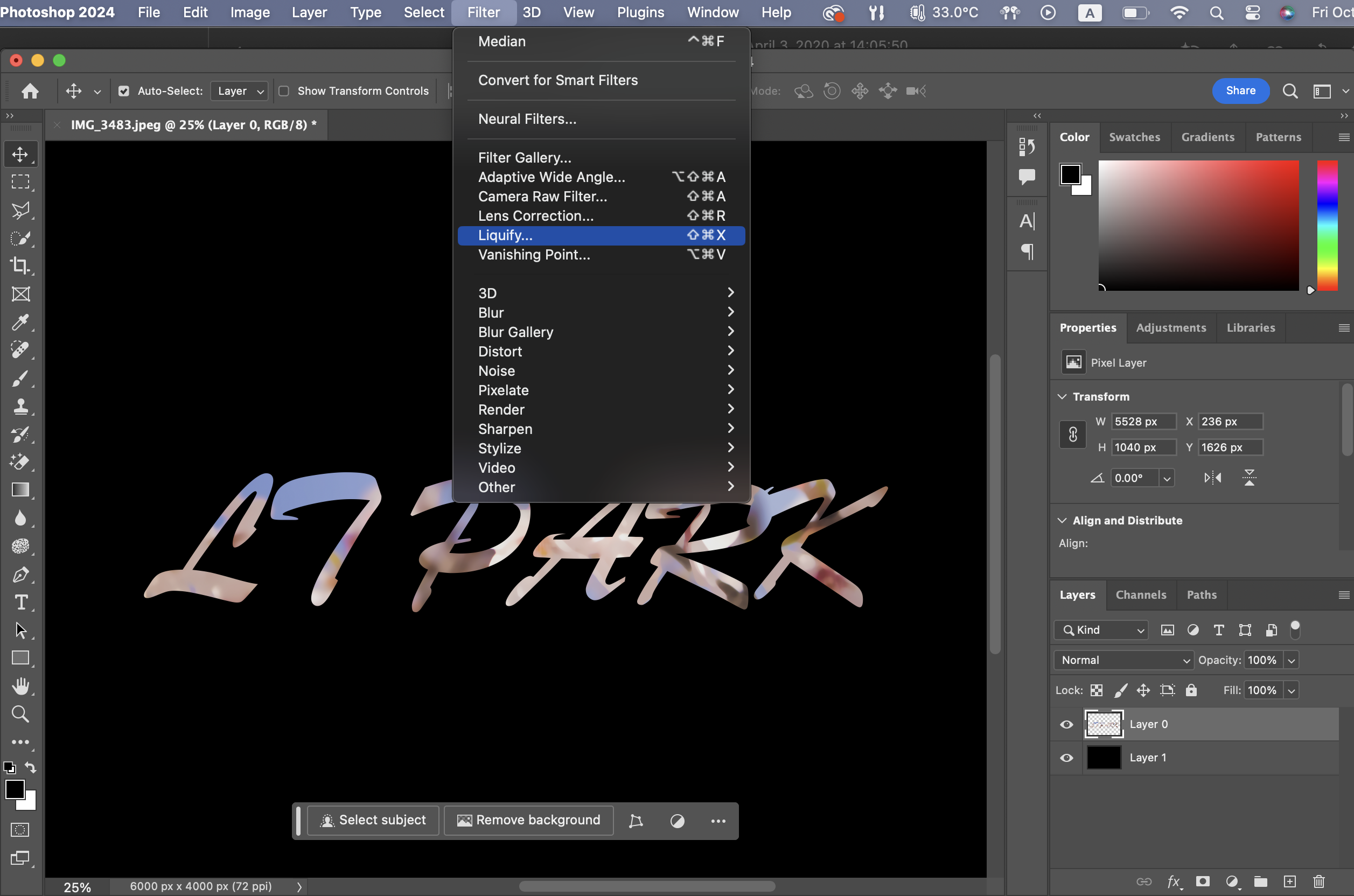This screenshot has height=896, width=1354.
Task: Click the Share button
Action: click(x=1240, y=91)
